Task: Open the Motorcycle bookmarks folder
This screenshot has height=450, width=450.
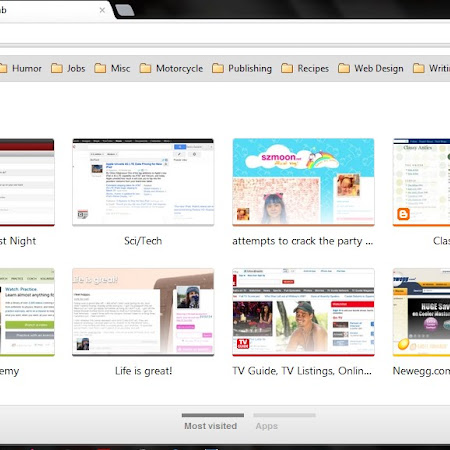Action: [x=171, y=68]
